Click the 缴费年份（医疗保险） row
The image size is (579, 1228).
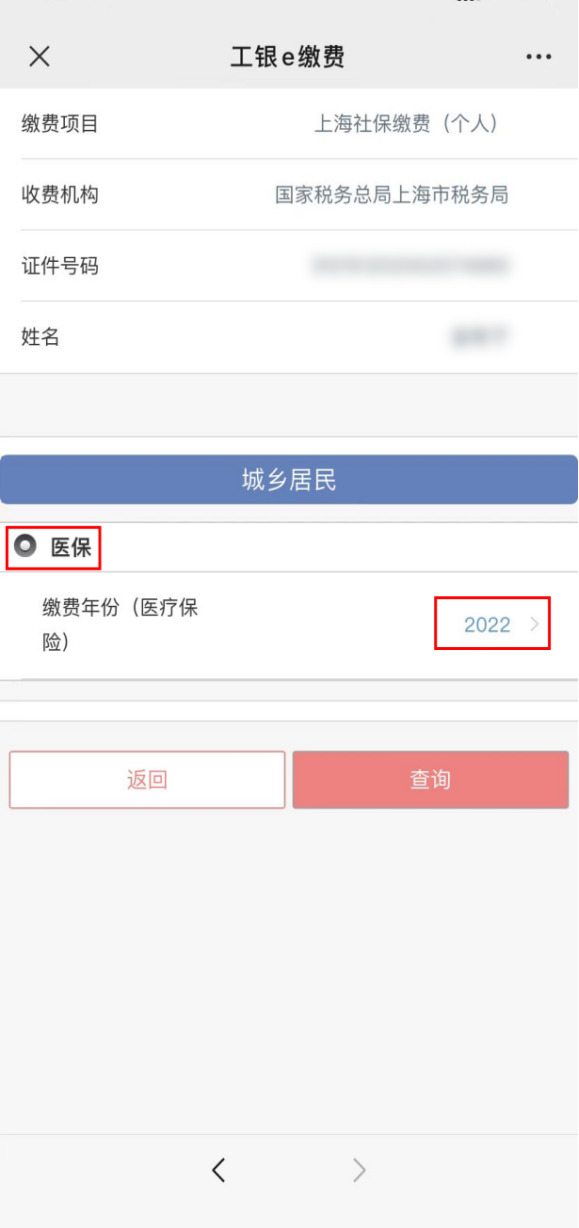[x=289, y=625]
